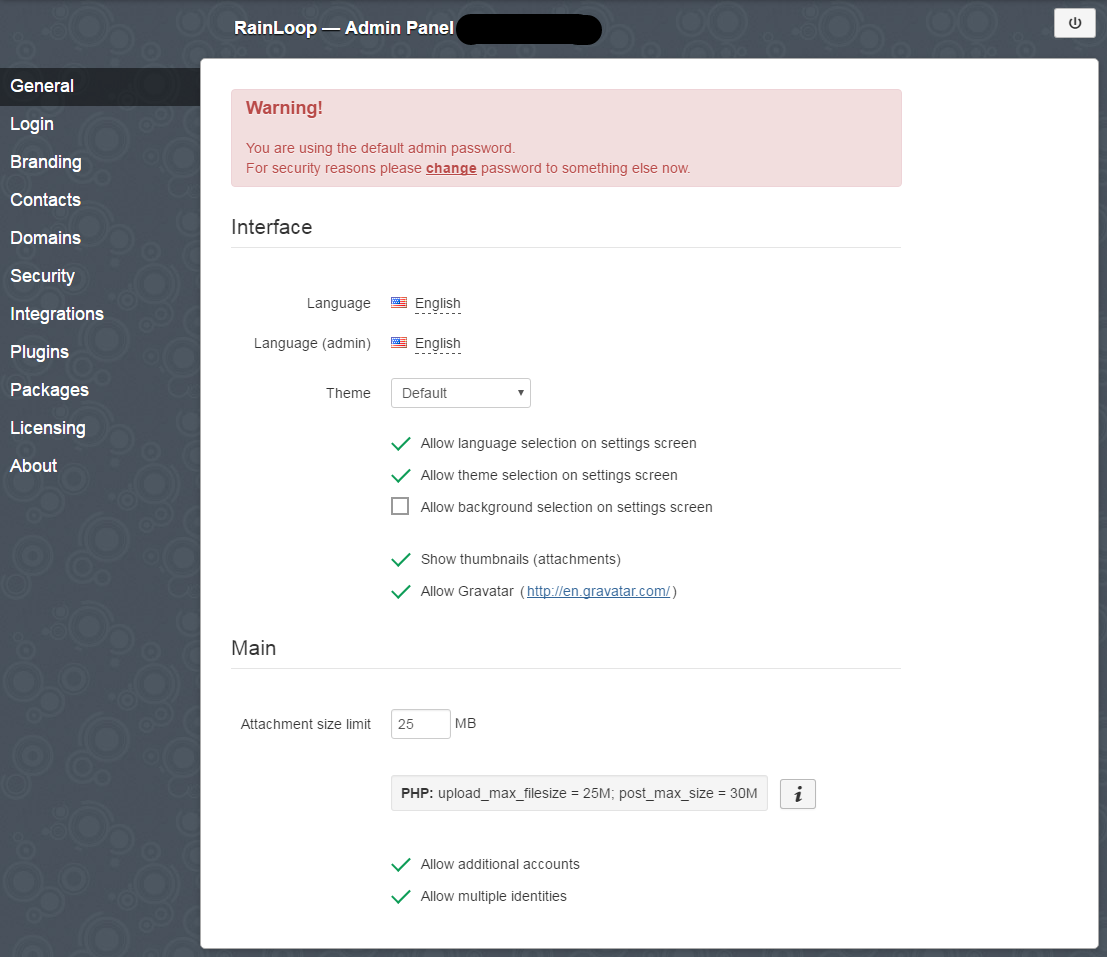The height and width of the screenshot is (957, 1107).
Task: Select Plugins in the sidebar
Action: point(39,351)
